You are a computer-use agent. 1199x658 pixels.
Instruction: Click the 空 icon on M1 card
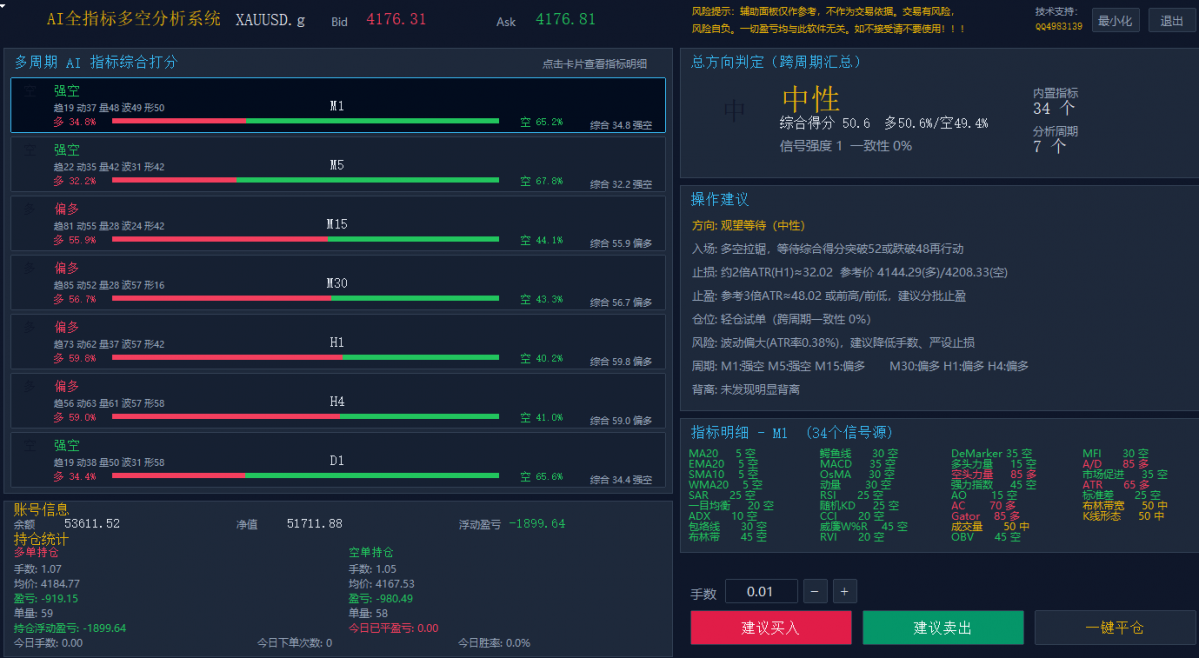(x=30, y=91)
